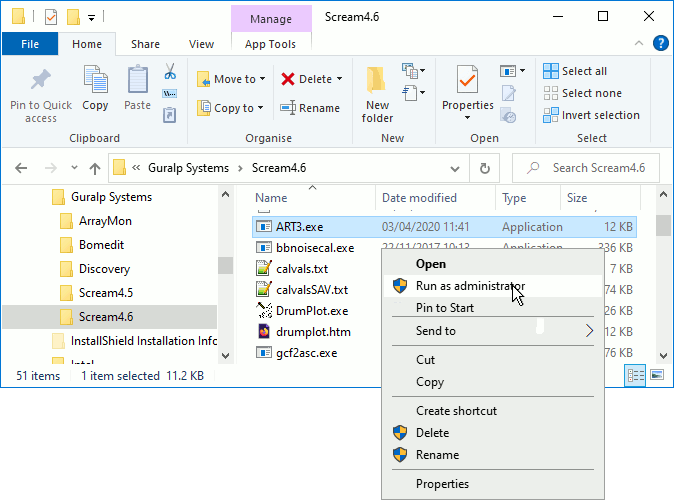Image resolution: width=674 pixels, height=500 pixels.
Task: Click the DrumPlot.exe file icon
Action: 264,310
